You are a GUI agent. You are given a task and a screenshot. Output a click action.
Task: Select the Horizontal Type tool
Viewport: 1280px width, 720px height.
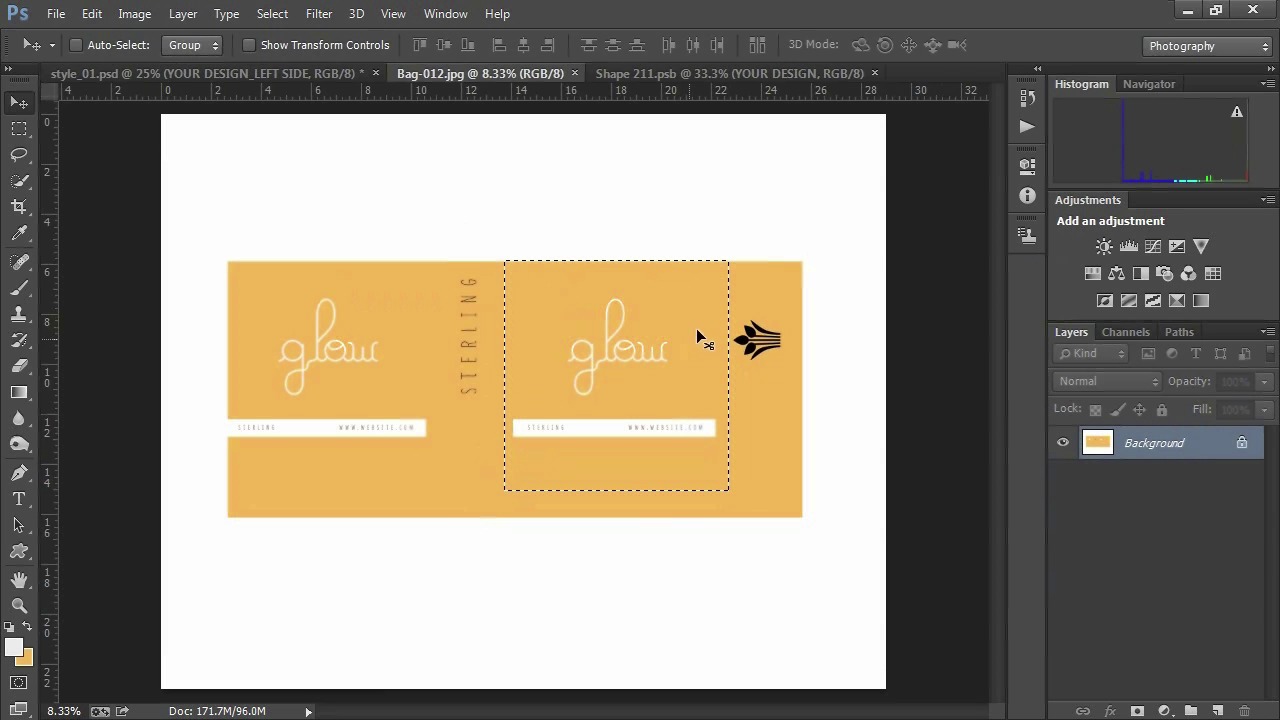(19, 499)
